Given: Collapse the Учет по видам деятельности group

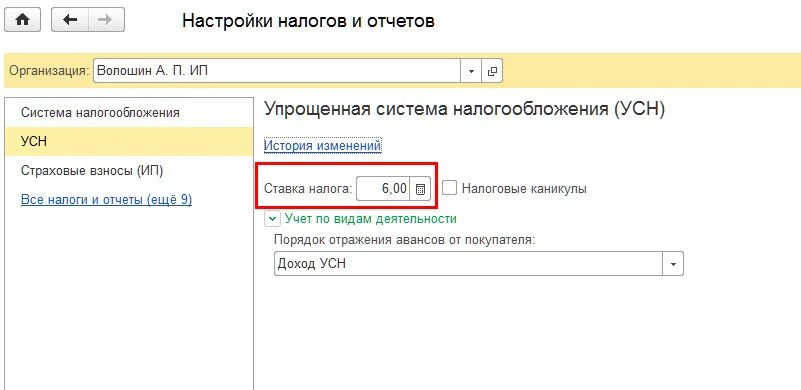Looking at the screenshot, I should pos(273,219).
